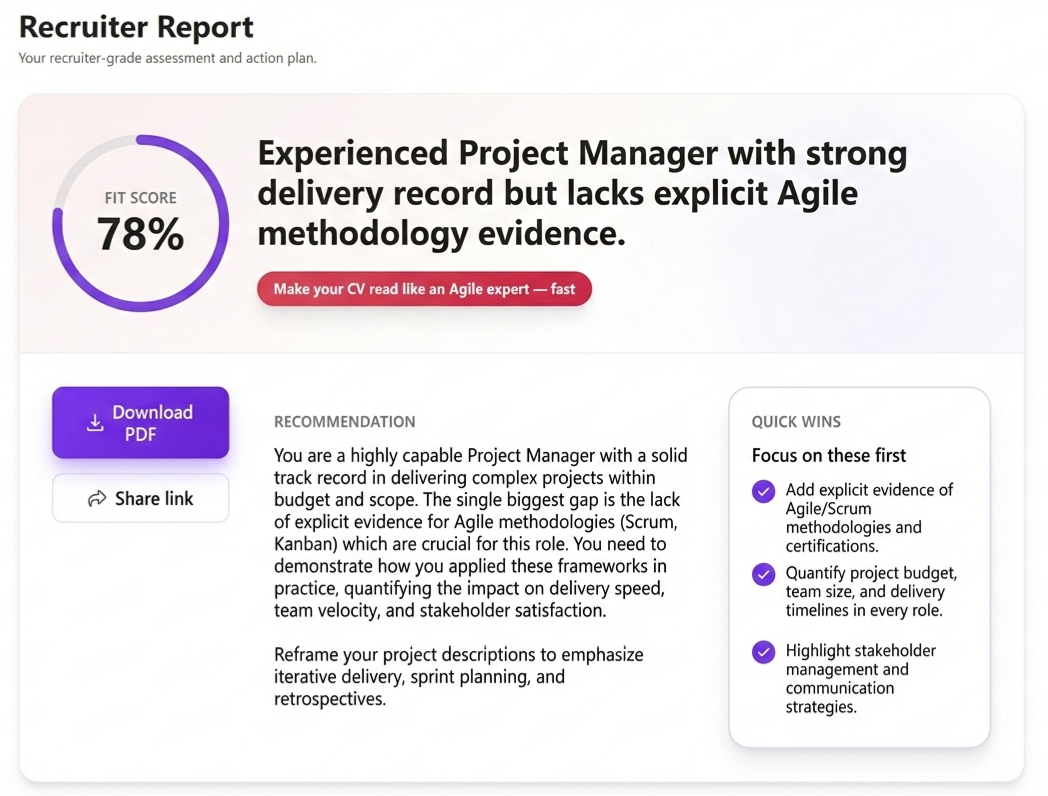
Task: Select the Recruiter Report heading
Action: 136,27
